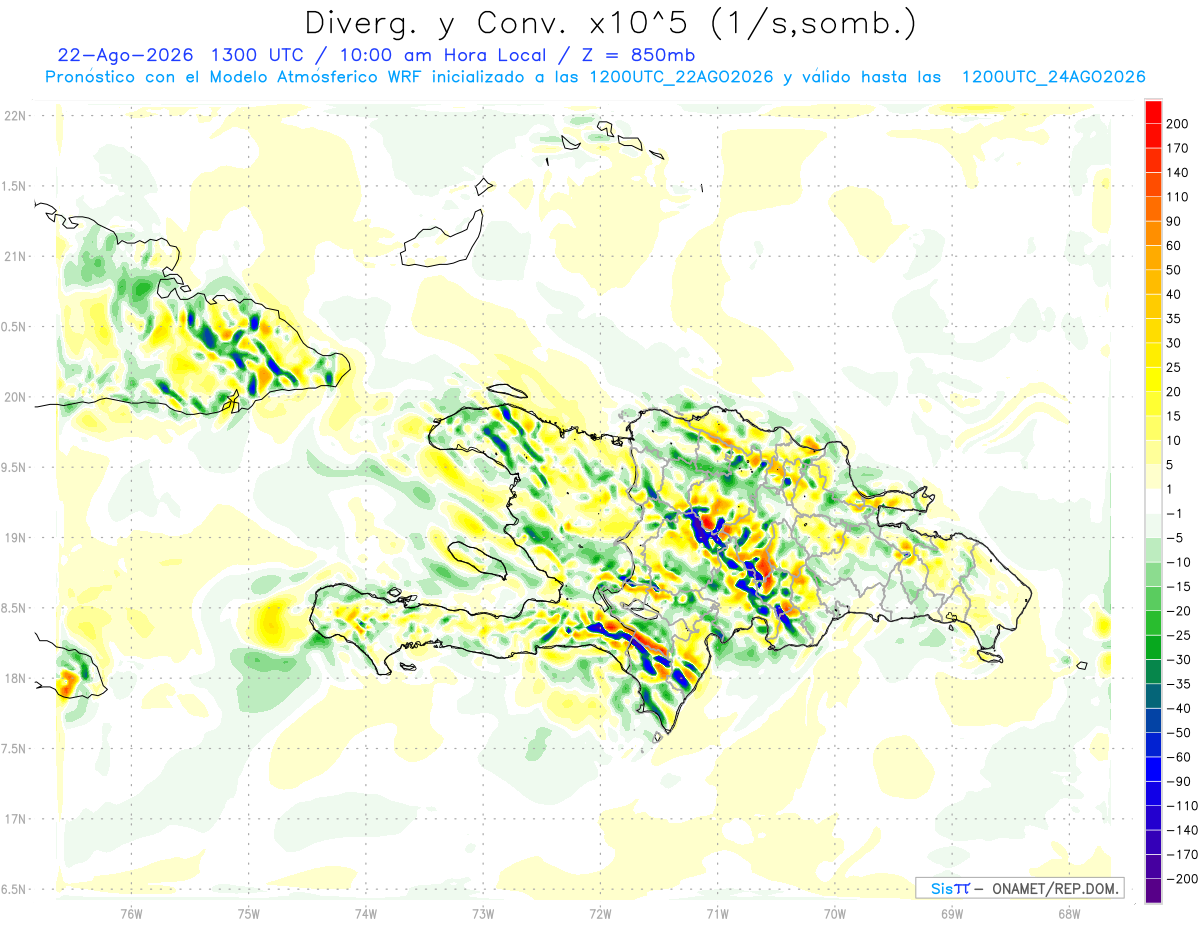Click the "20N" latitude label
The image size is (1200, 927).
pyautogui.click(x=15, y=397)
